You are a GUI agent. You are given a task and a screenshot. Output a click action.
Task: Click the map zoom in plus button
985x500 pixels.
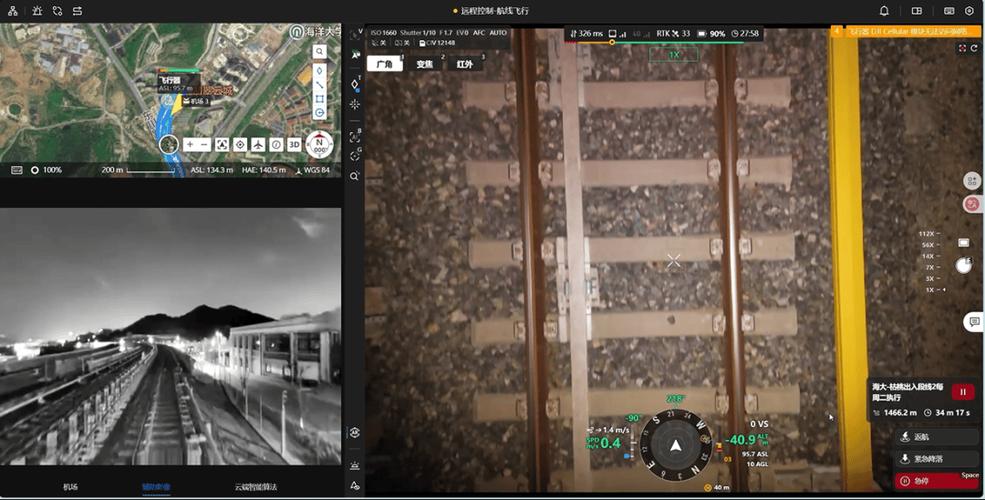pos(189,144)
